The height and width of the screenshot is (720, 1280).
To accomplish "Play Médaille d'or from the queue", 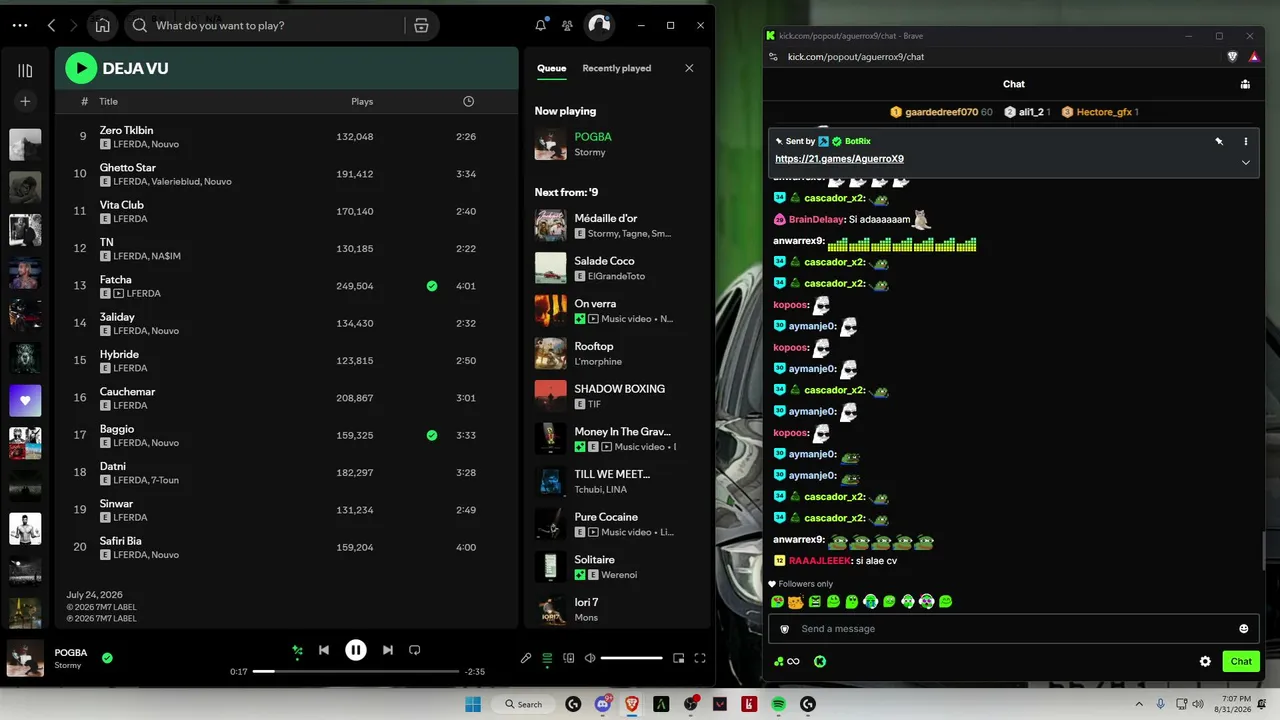I will (x=606, y=218).
